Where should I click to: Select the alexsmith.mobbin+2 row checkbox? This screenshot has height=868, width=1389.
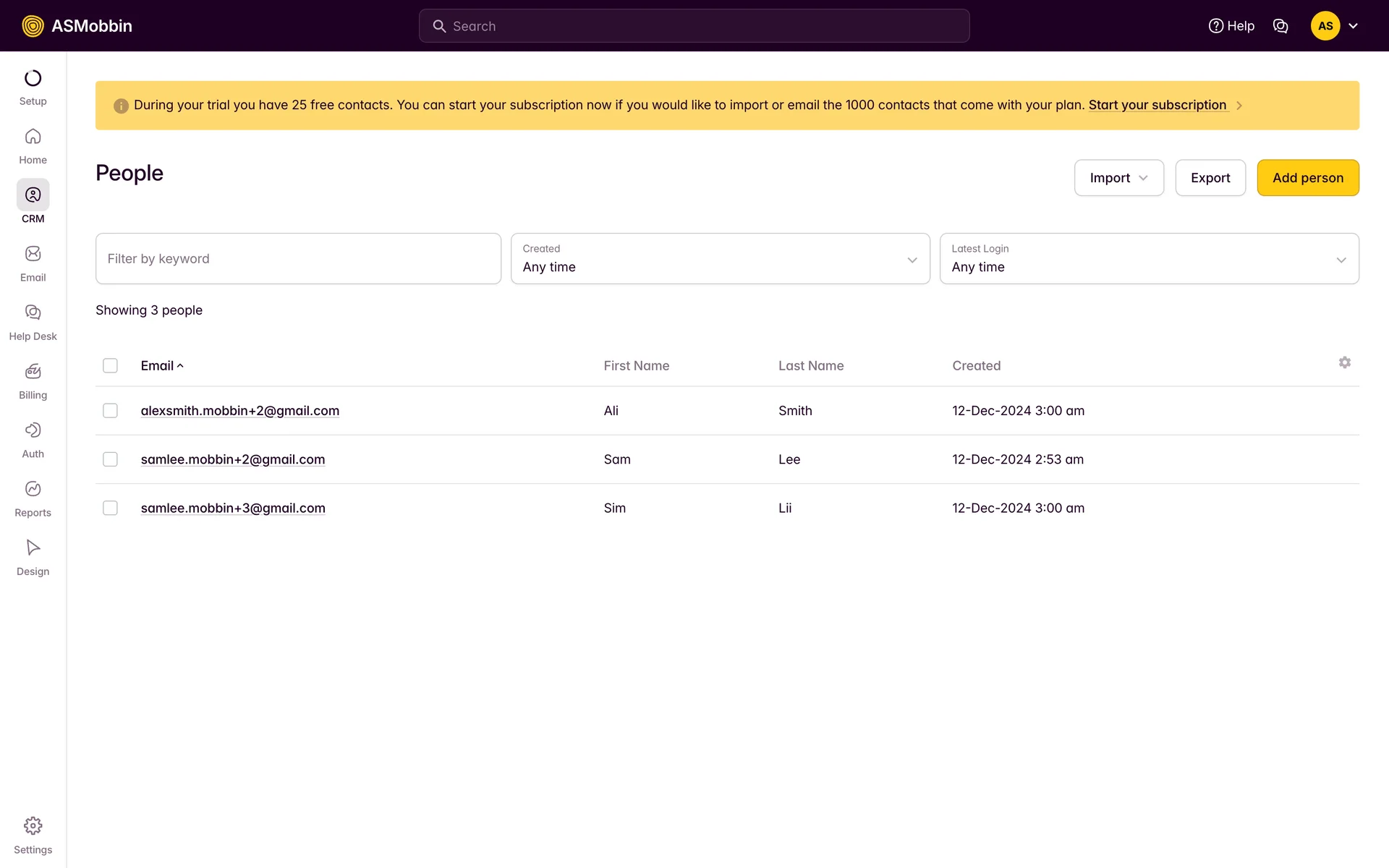[x=110, y=411]
